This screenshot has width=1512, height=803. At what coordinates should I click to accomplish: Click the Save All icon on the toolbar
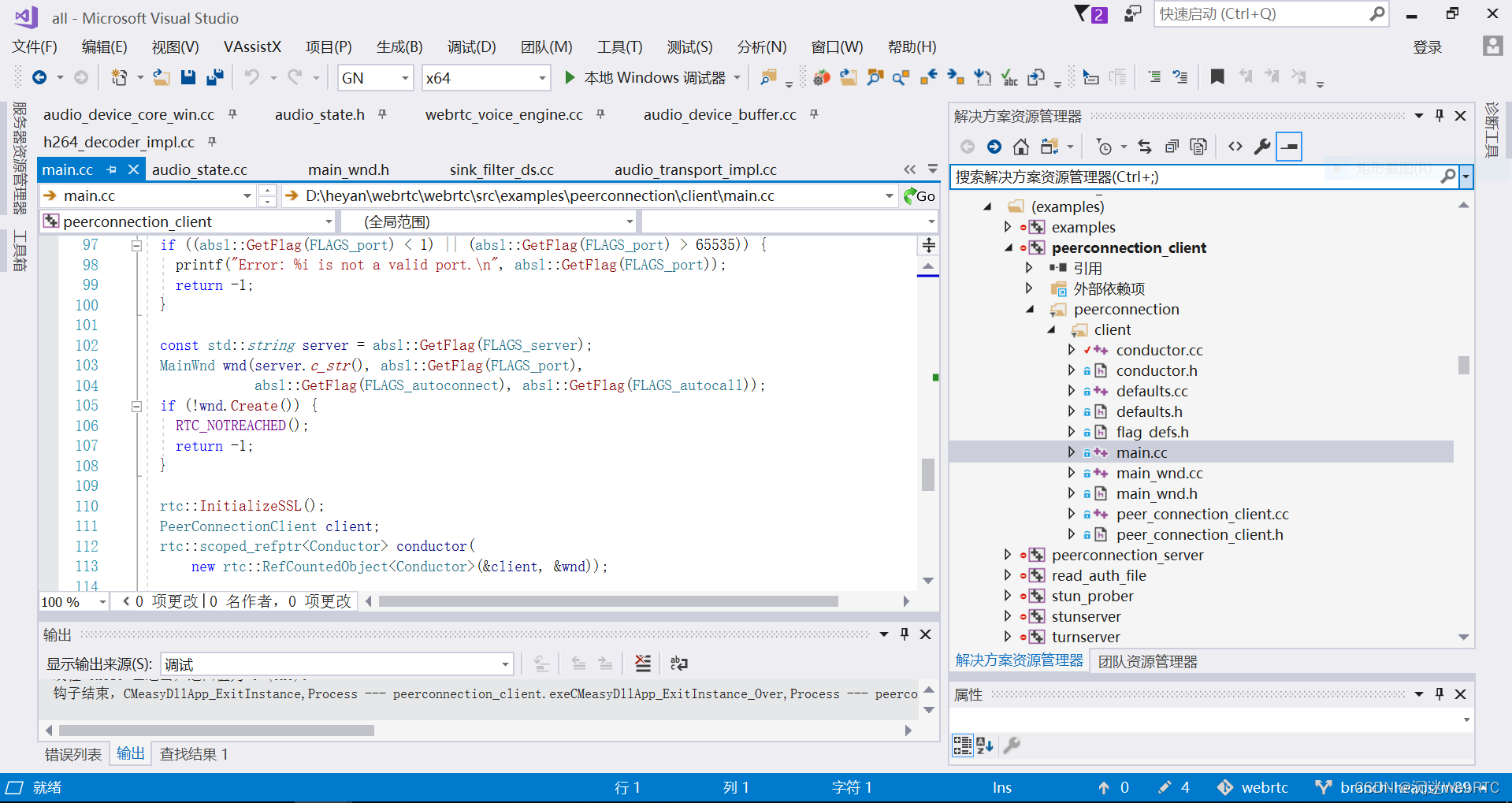pyautogui.click(x=214, y=77)
